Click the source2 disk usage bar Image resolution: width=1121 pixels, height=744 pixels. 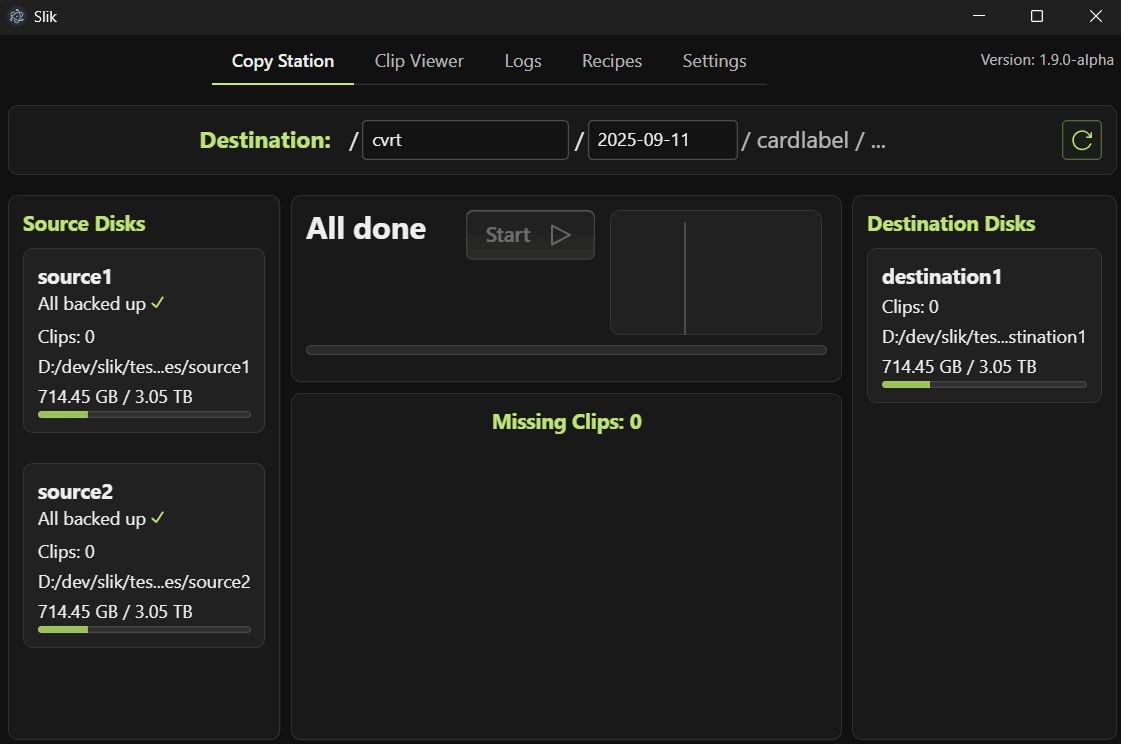[x=144, y=629]
